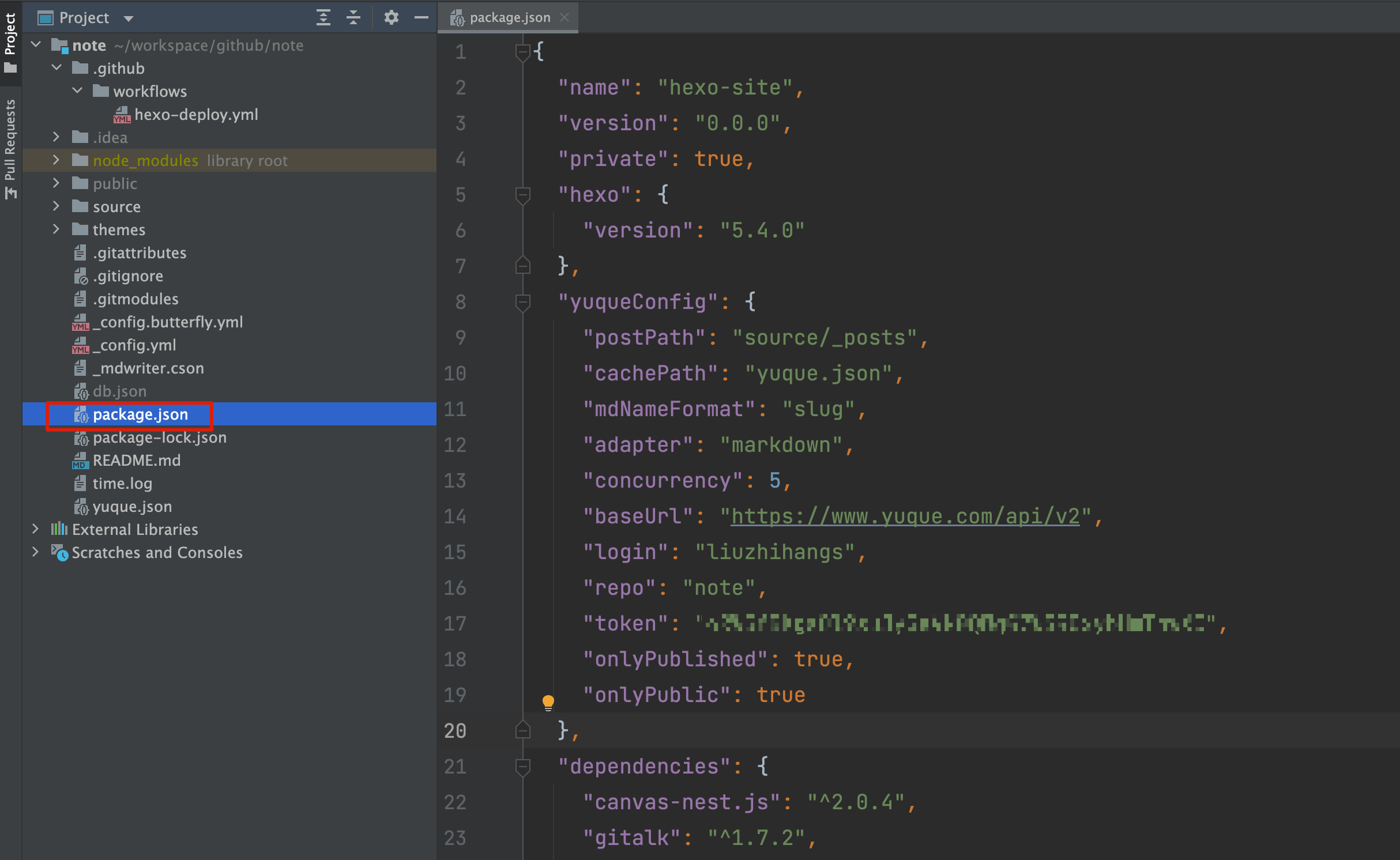Click the Collapse All icon in Project panel
The height and width of the screenshot is (860, 1400).
click(x=353, y=17)
